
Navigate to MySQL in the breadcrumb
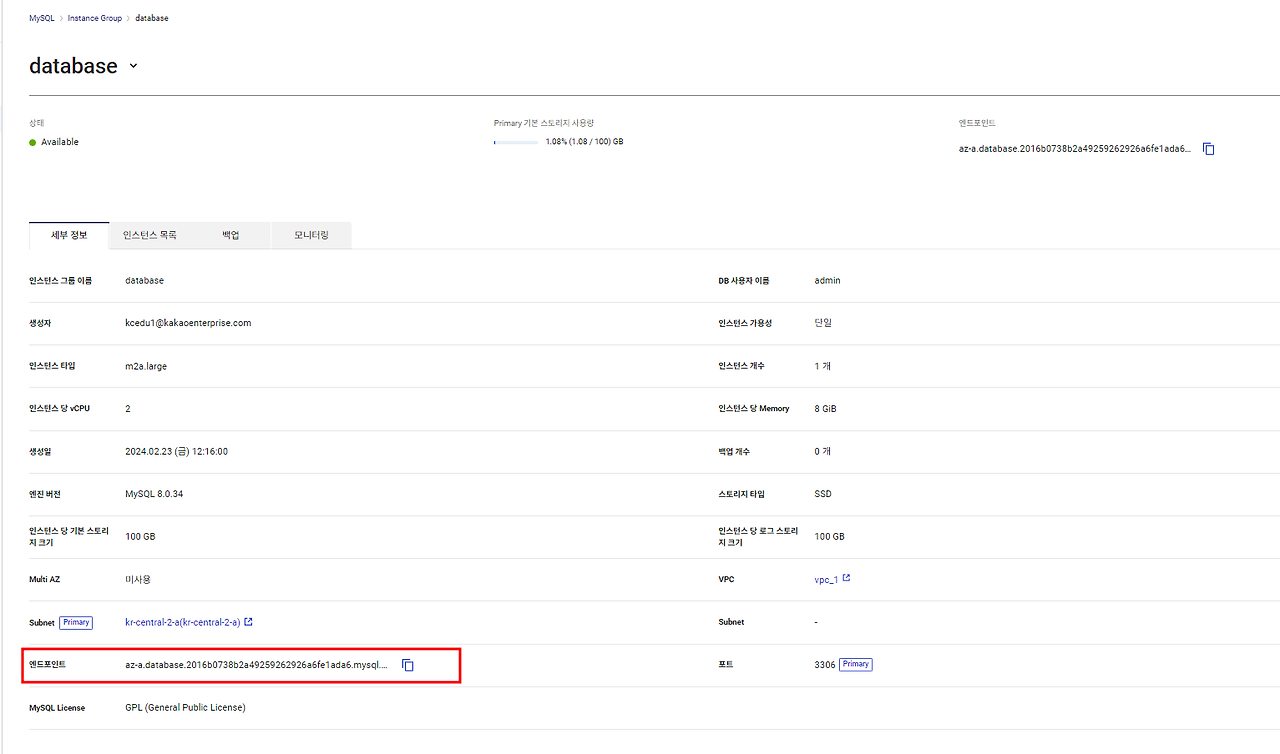coord(42,18)
